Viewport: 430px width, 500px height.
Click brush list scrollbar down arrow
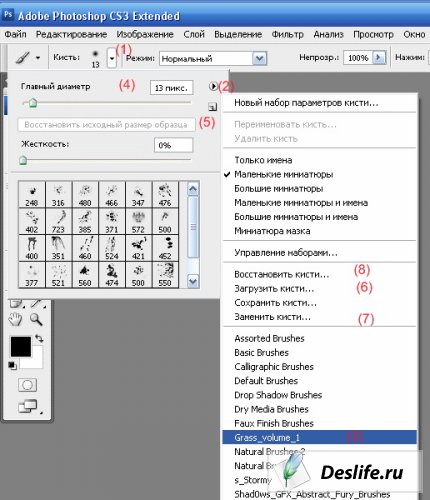(x=193, y=281)
